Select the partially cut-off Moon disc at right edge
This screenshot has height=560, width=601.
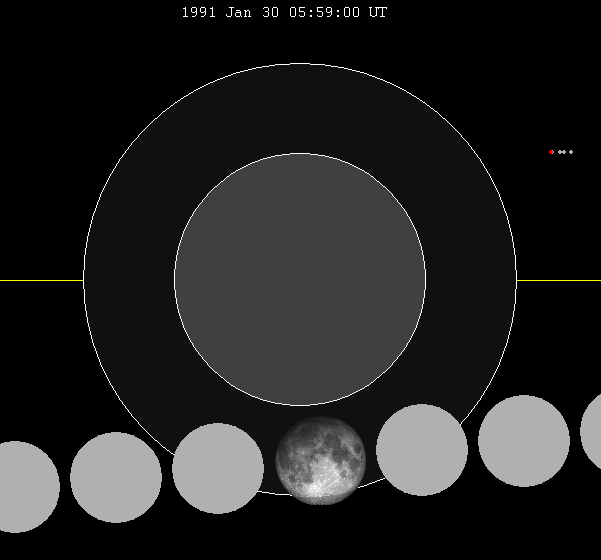(591, 430)
